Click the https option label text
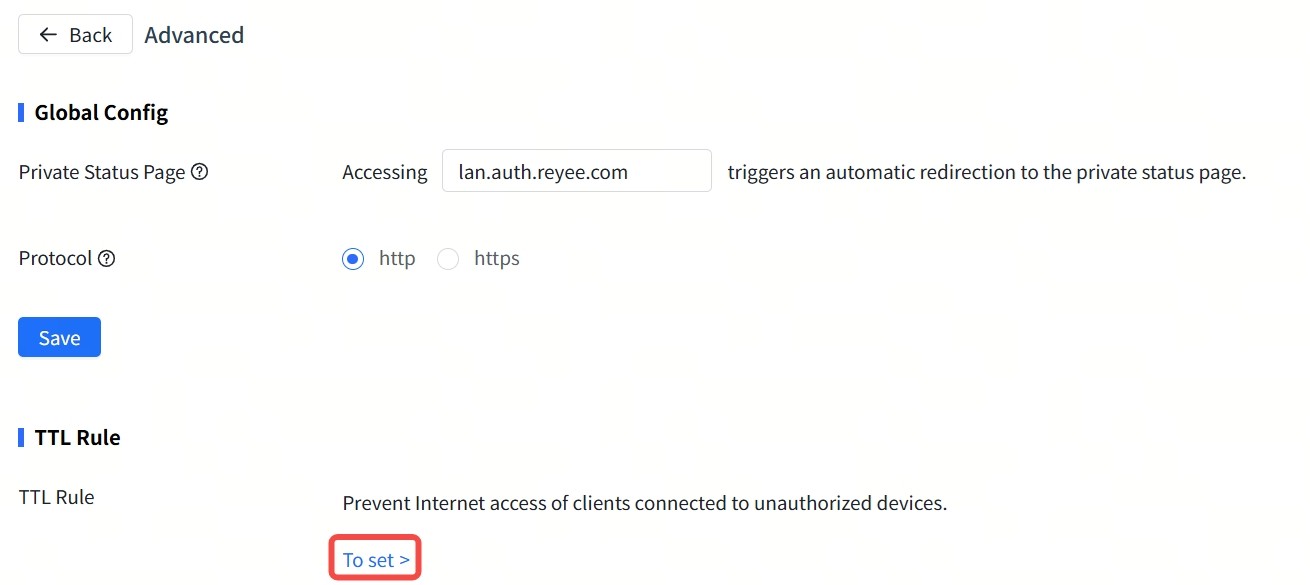1310x585 pixels. coord(497,259)
